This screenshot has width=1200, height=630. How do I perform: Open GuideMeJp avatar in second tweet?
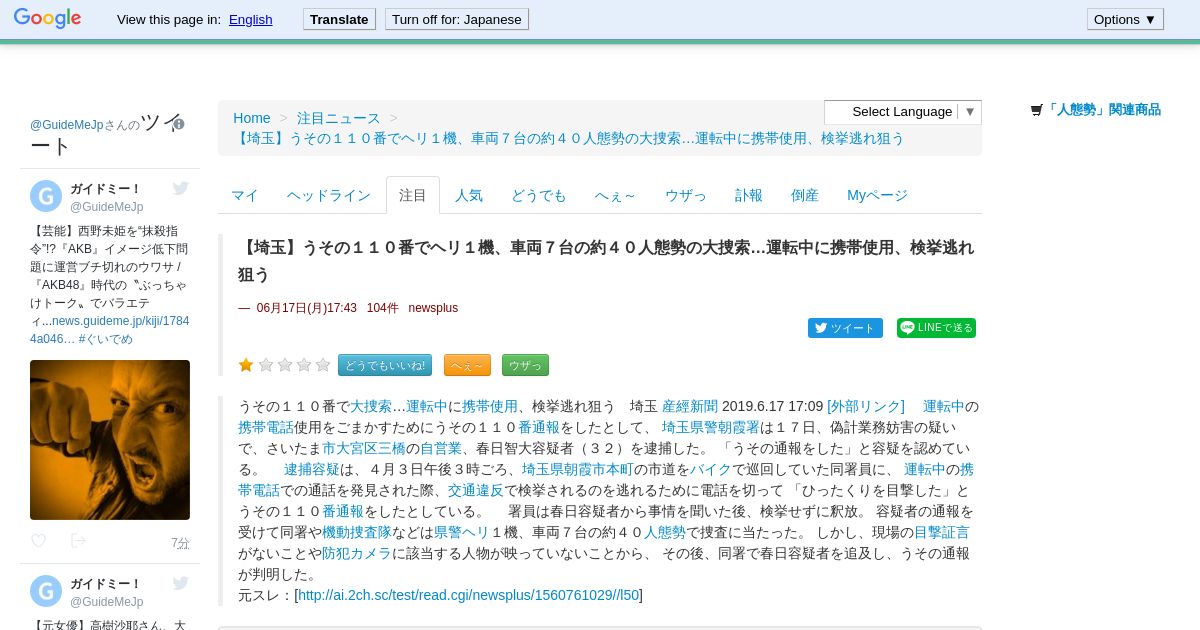click(46, 591)
